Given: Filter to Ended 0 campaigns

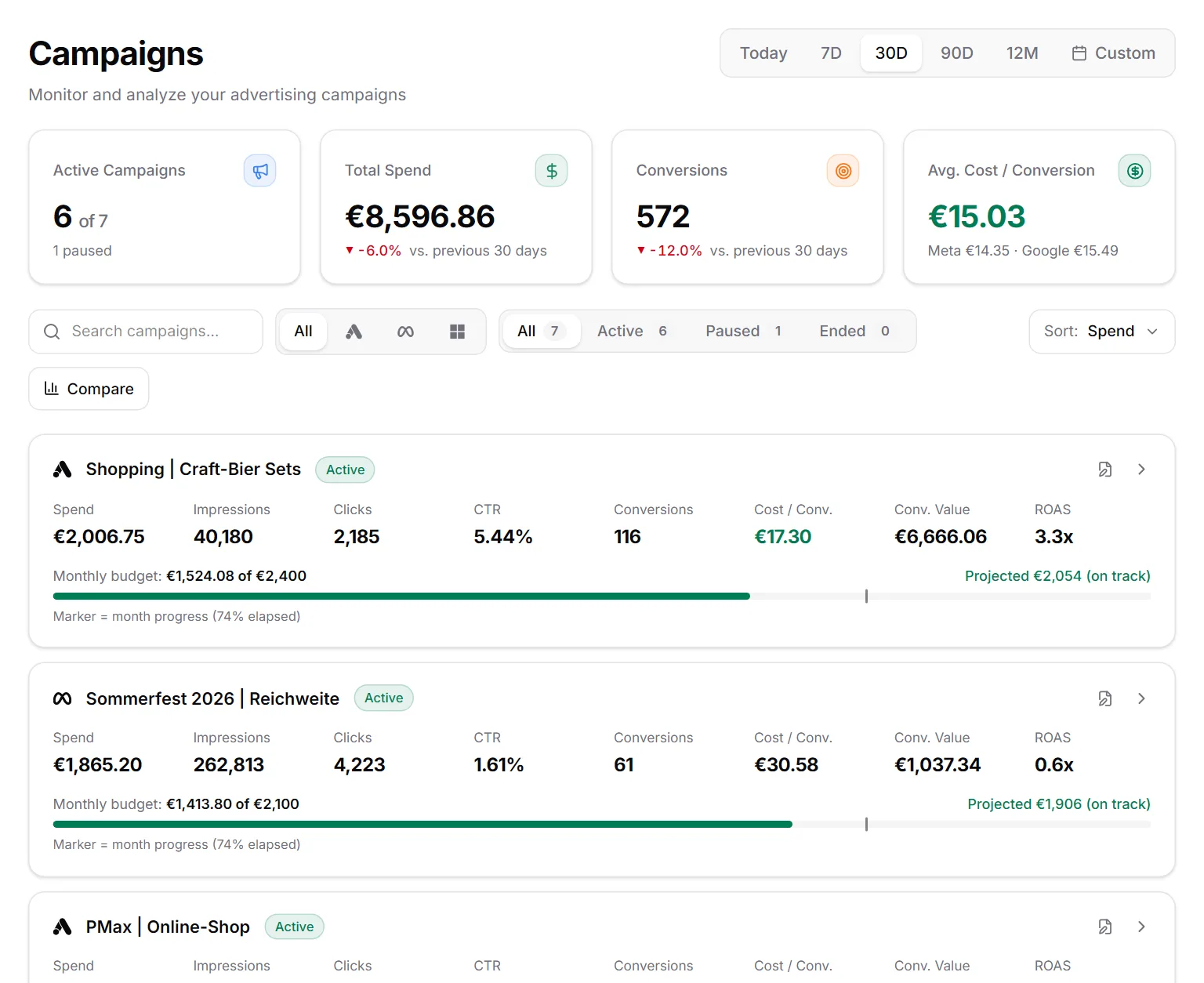Looking at the screenshot, I should point(855,332).
